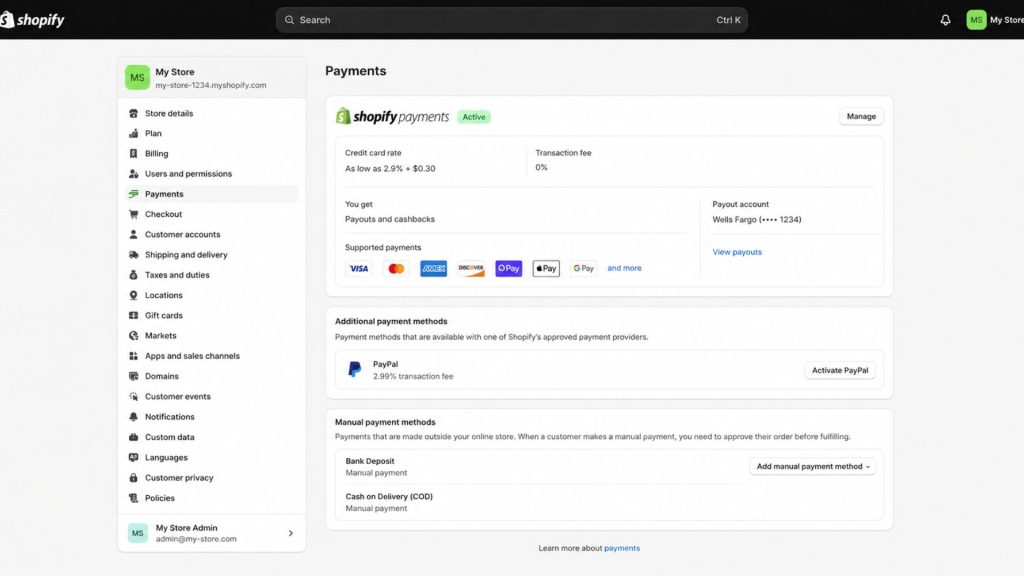1024x576 pixels.
Task: Click the Discover card icon
Action: [471, 268]
